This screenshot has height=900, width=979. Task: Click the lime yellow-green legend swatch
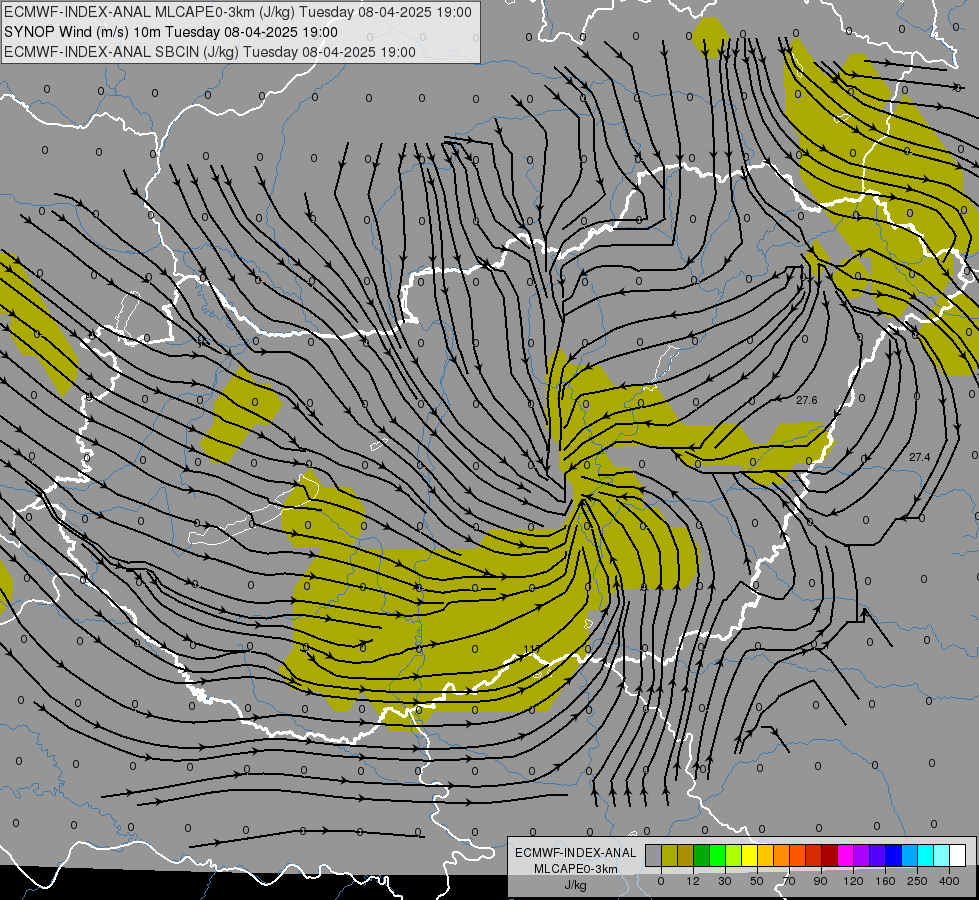pos(734,855)
